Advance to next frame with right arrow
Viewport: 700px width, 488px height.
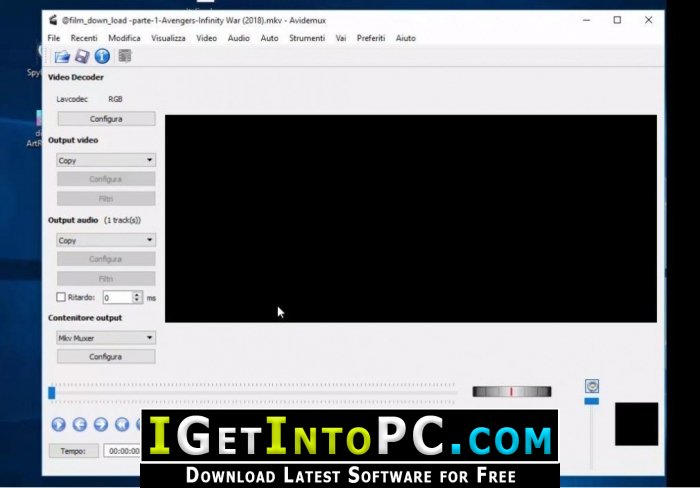point(101,424)
